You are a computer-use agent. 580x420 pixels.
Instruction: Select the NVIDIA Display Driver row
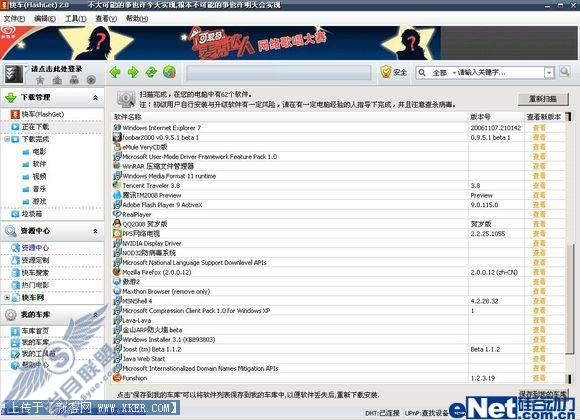pos(338,243)
